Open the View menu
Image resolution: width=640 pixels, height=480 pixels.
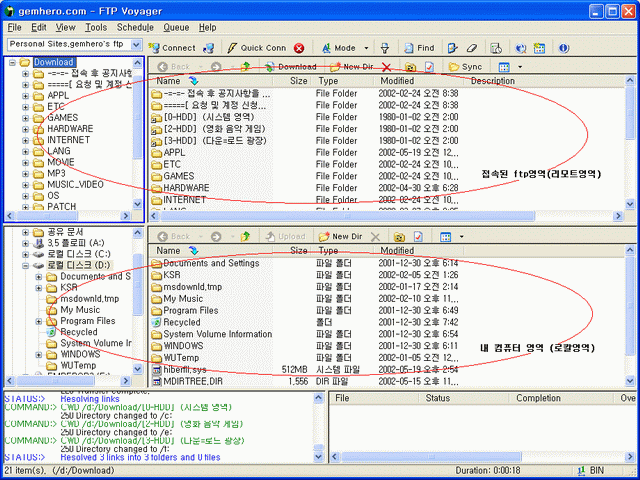click(x=66, y=27)
